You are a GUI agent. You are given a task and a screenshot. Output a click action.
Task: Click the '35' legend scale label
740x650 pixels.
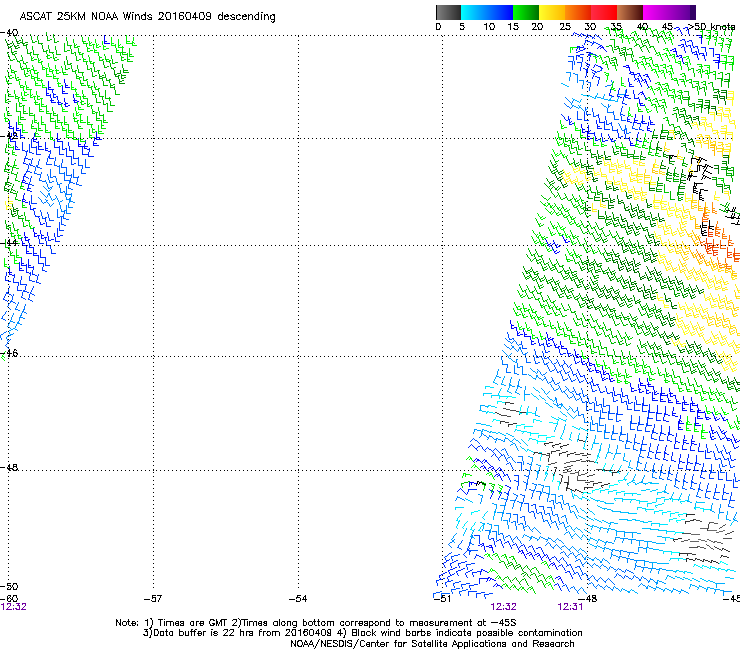[x=616, y=27]
